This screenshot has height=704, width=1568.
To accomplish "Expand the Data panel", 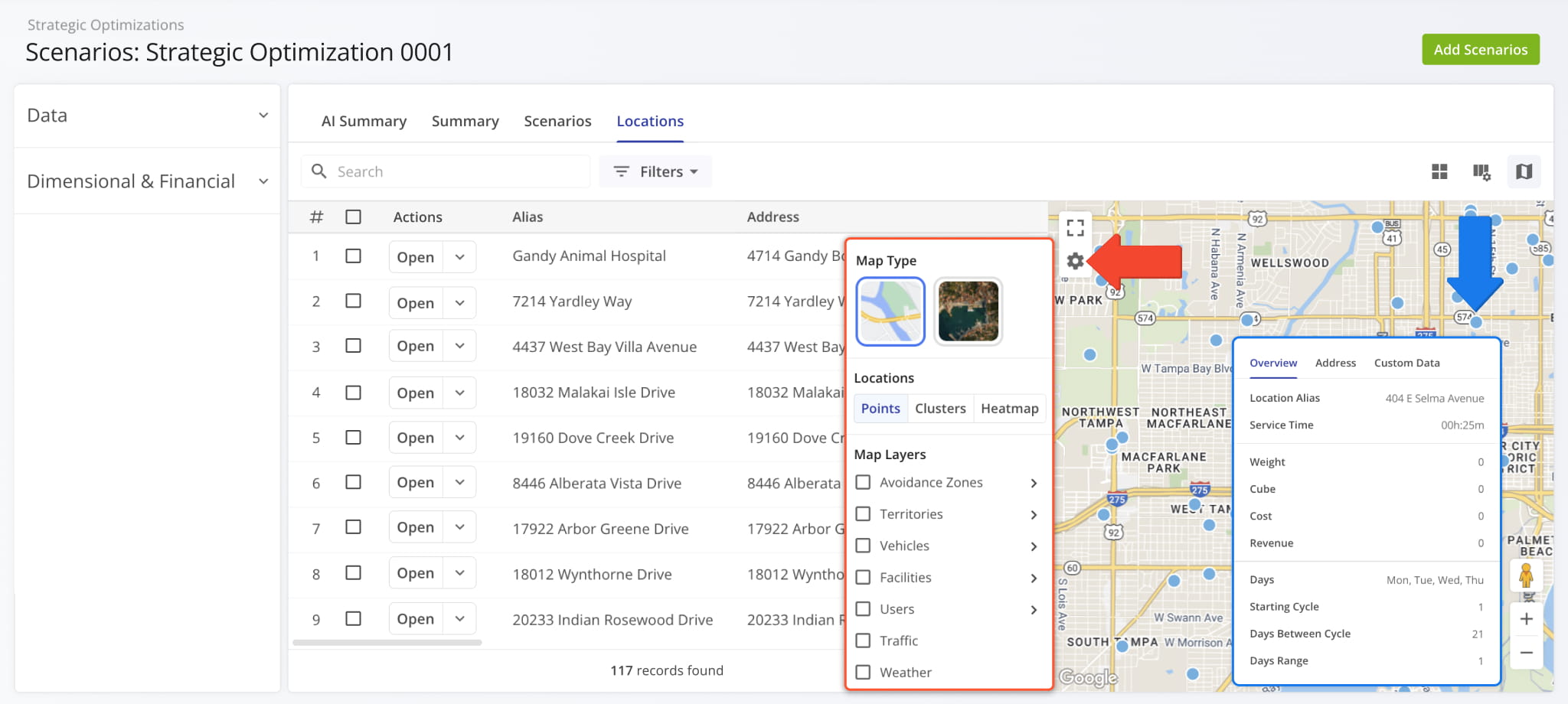I will coord(147,116).
